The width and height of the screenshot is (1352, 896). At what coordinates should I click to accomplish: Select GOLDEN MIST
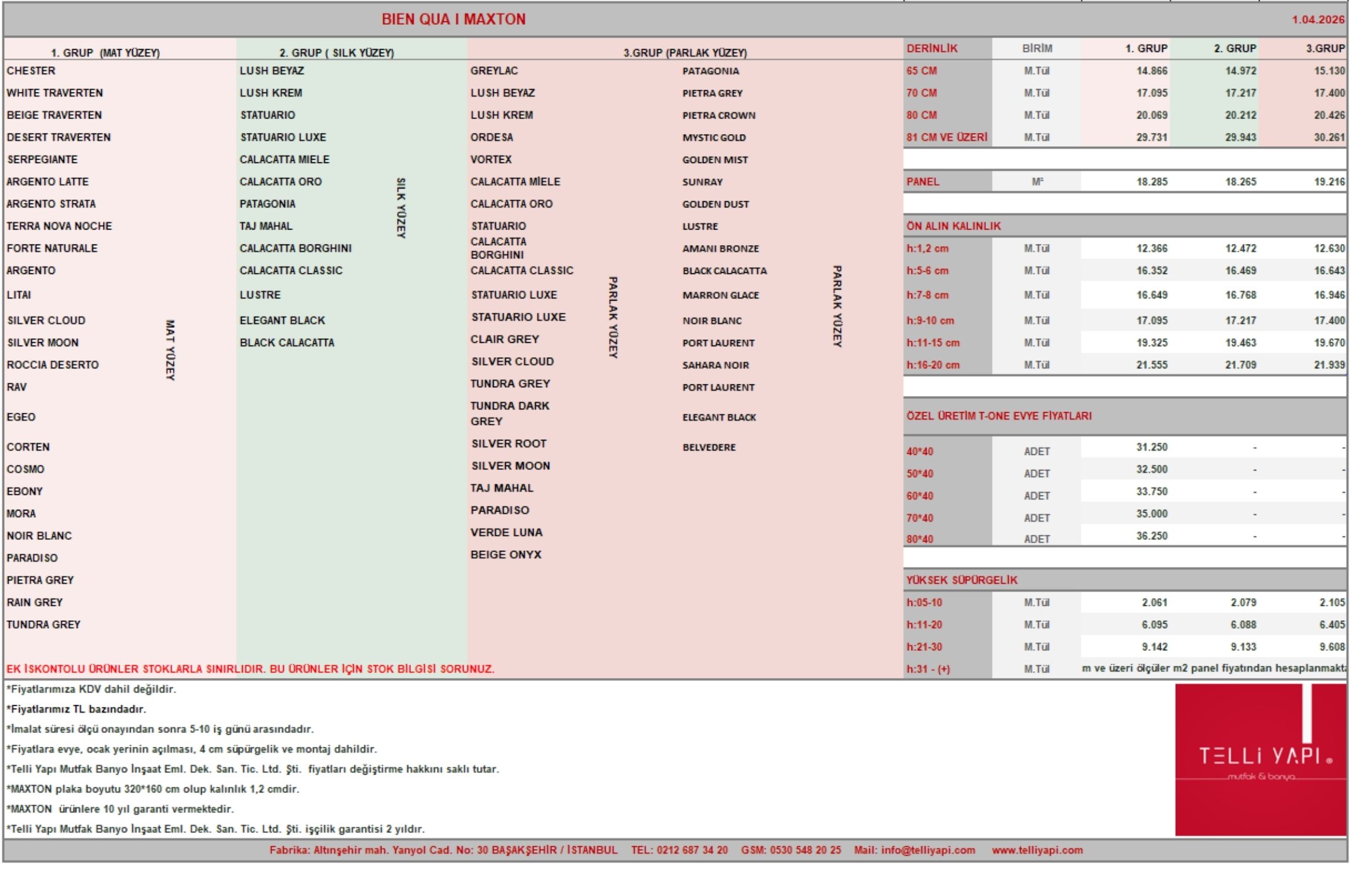715,160
